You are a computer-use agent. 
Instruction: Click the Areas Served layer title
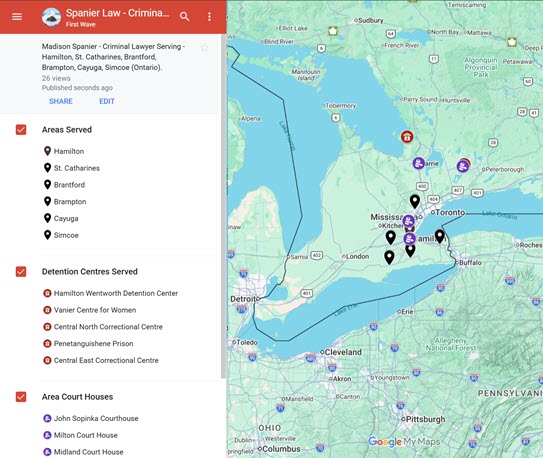click(x=67, y=130)
